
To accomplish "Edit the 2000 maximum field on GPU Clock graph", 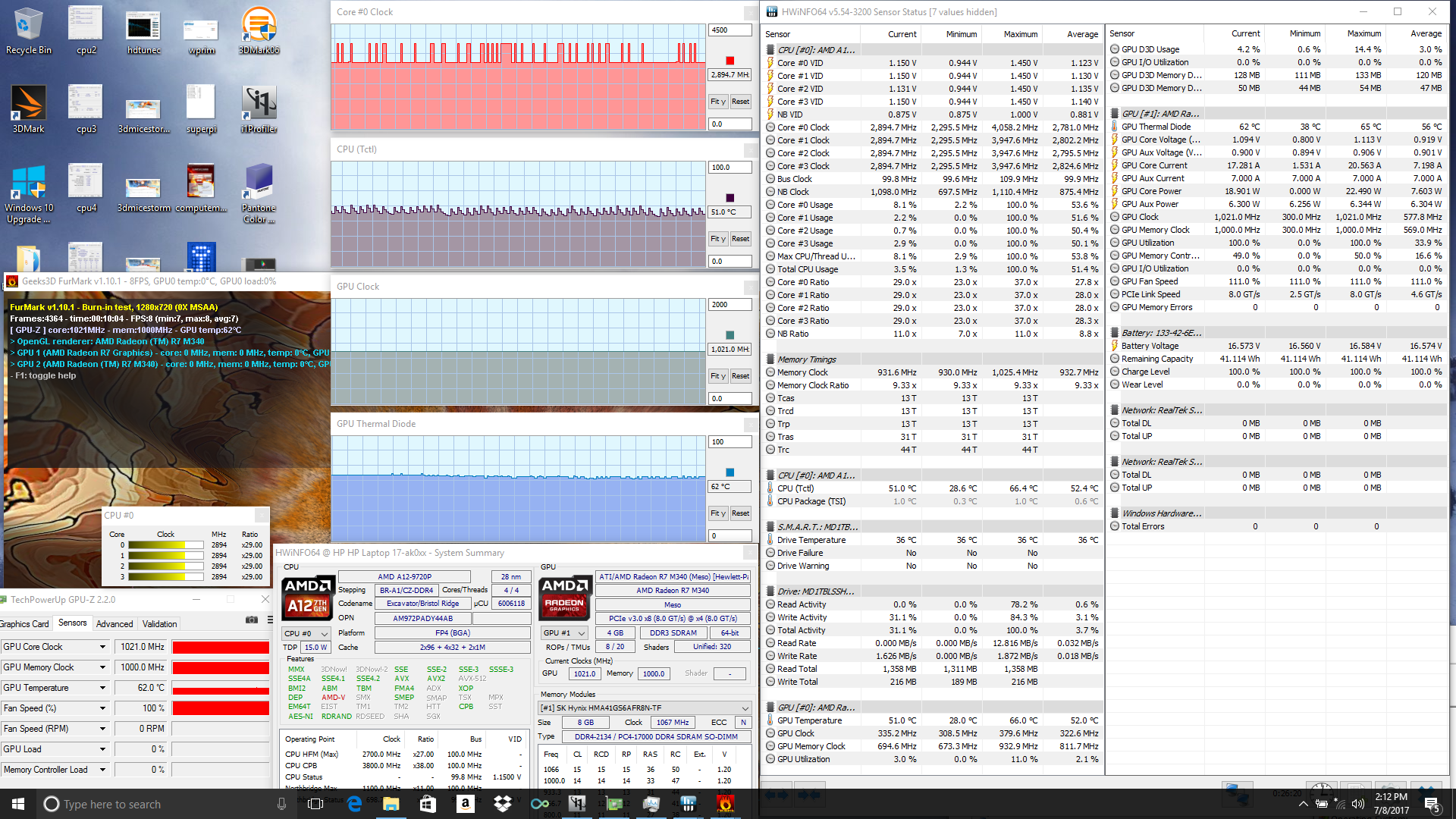I will point(730,305).
